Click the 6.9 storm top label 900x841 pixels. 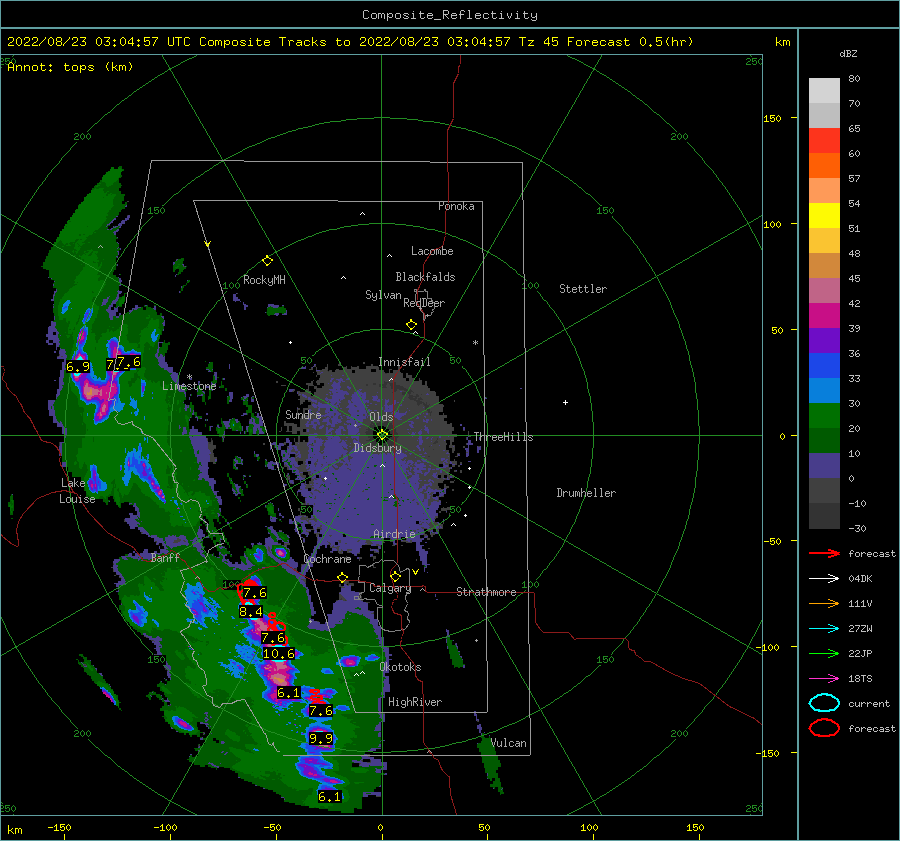[x=78, y=366]
